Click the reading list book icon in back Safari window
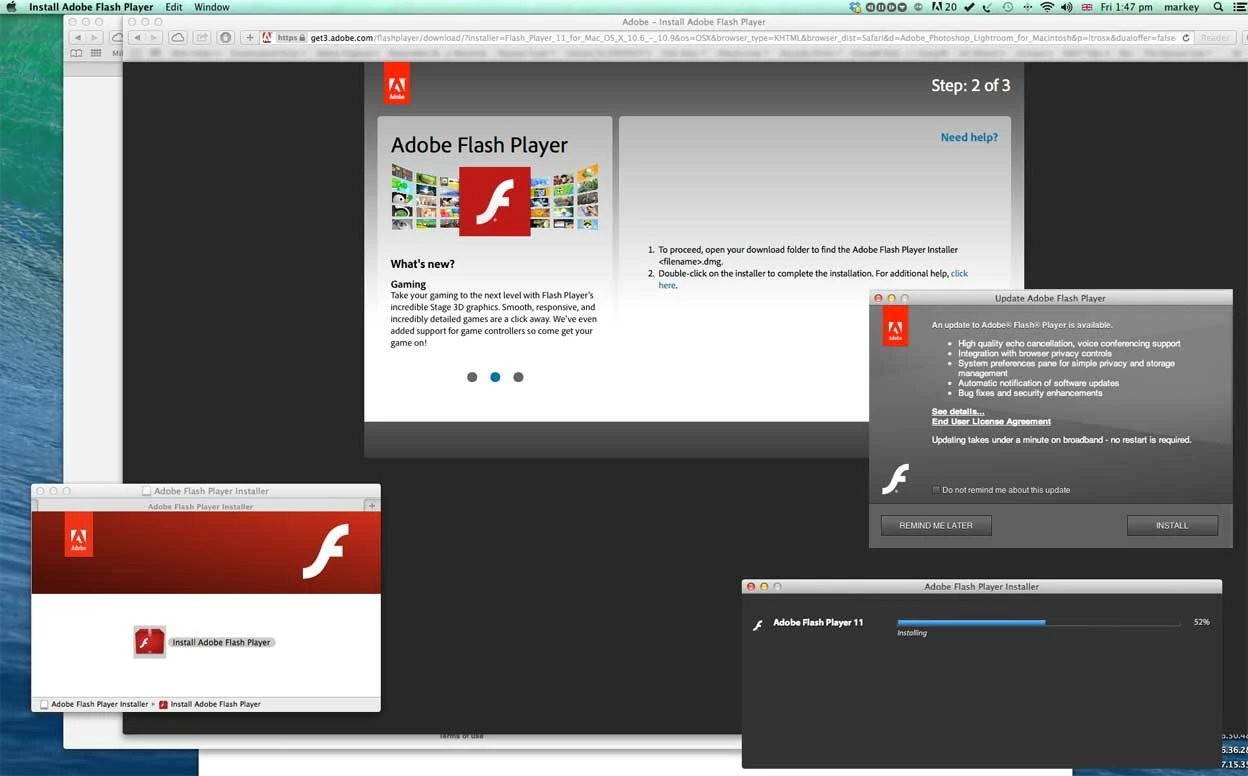The width and height of the screenshot is (1248, 776). tap(76, 53)
